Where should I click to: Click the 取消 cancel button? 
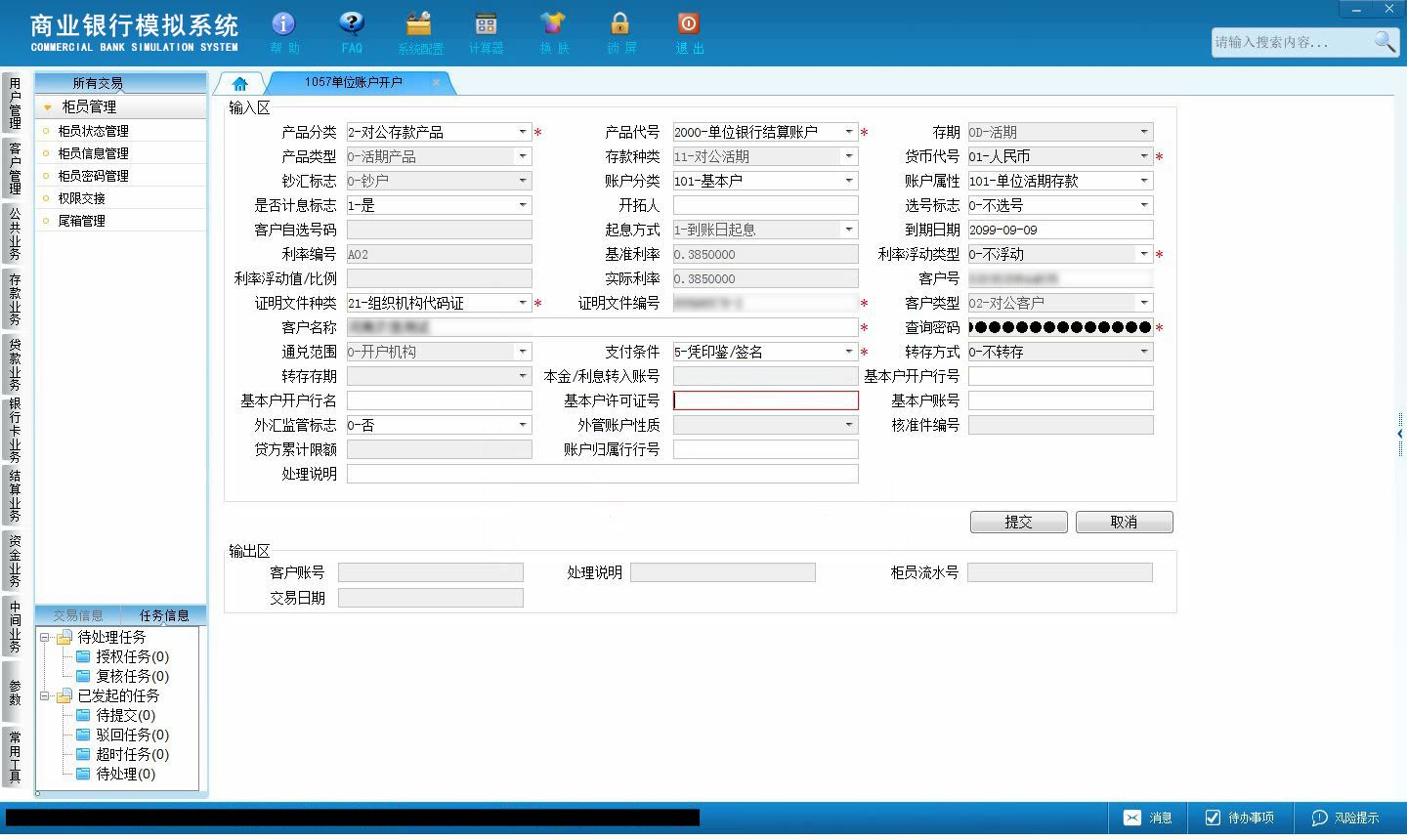[1124, 522]
